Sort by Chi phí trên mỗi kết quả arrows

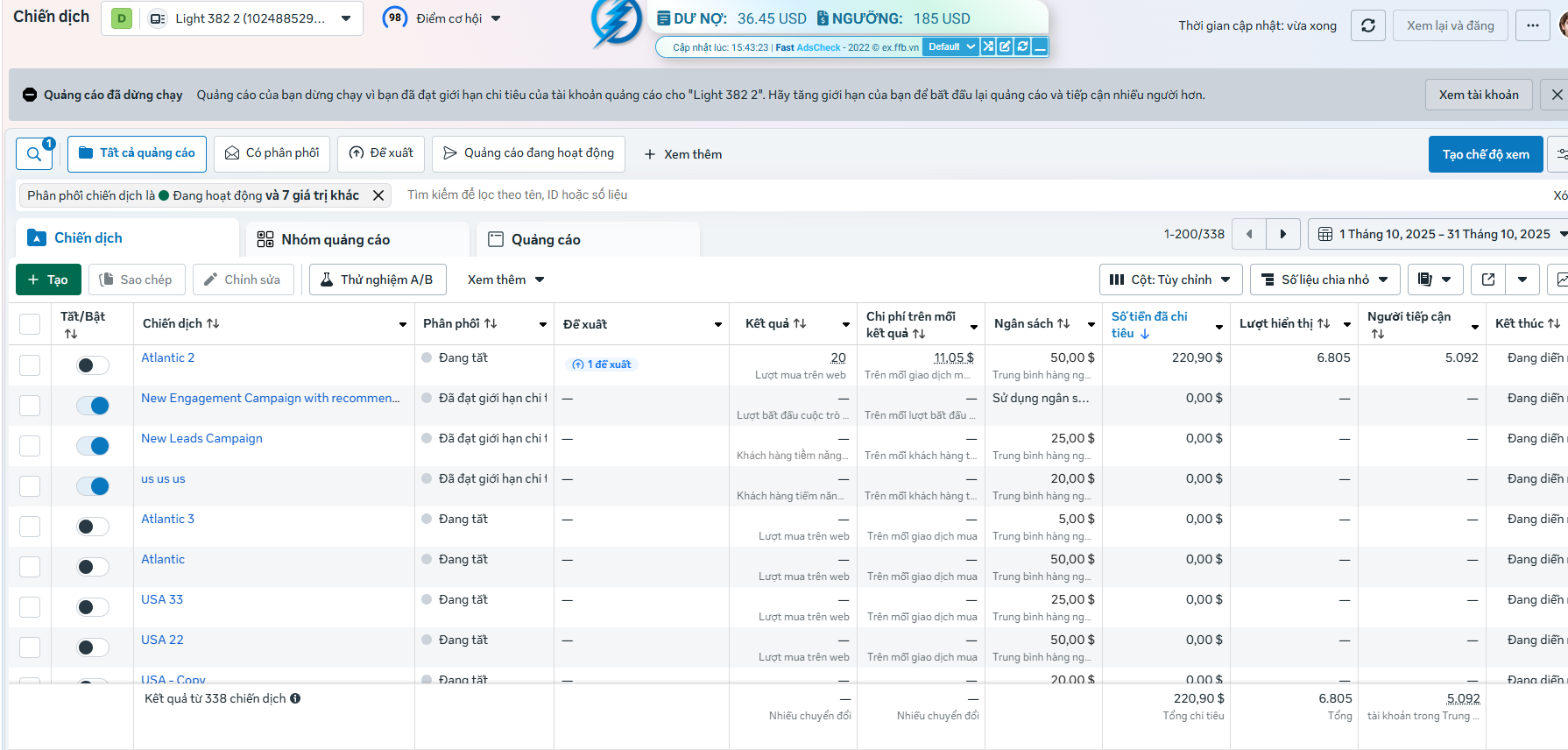(919, 334)
